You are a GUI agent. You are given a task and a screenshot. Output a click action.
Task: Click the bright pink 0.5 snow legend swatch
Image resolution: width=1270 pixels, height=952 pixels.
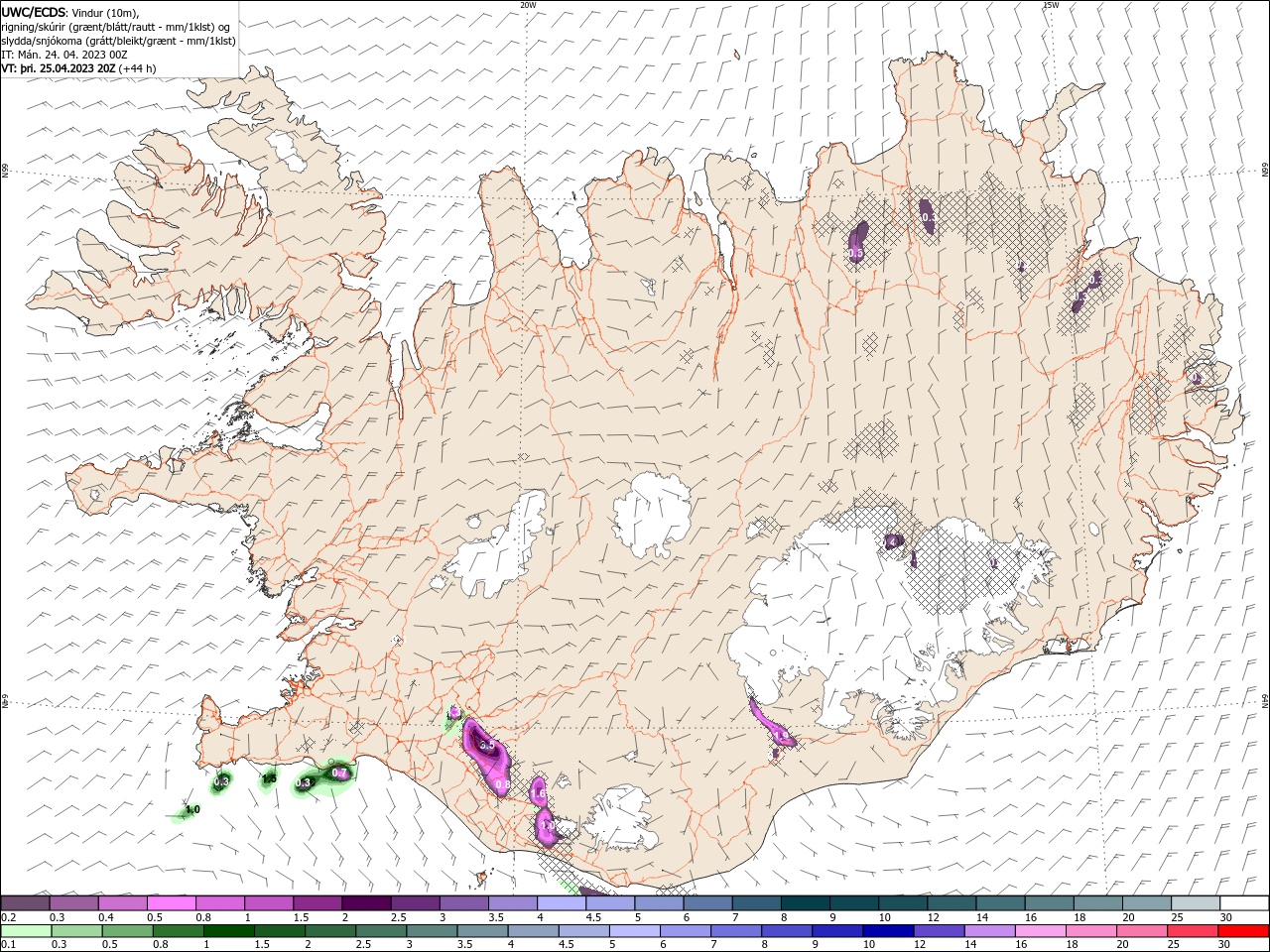pos(171,902)
